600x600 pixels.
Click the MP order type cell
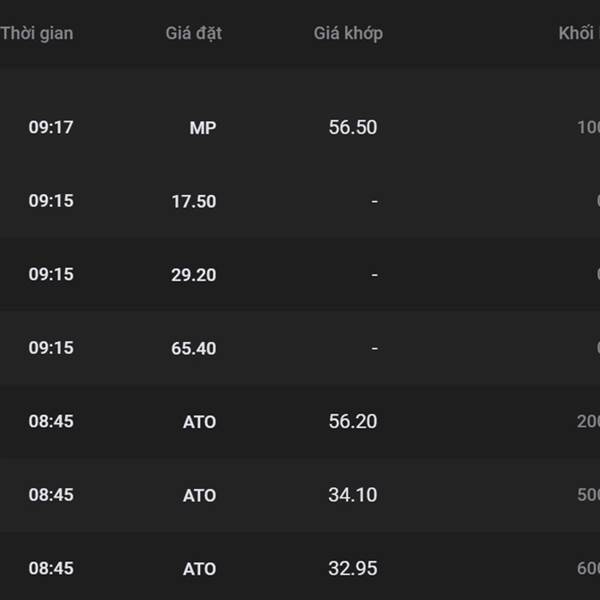(202, 128)
